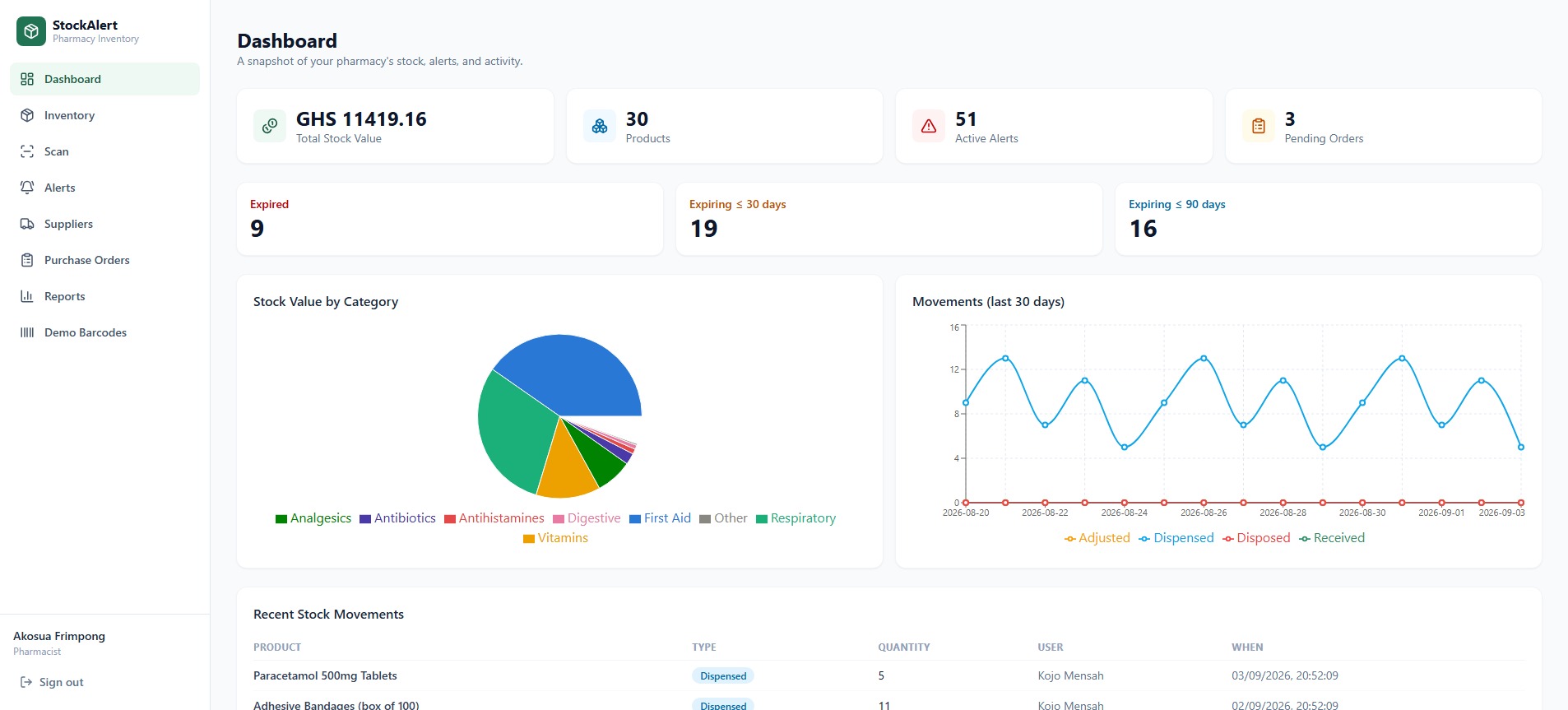Click the Scan barcode-frame icon
The height and width of the screenshot is (710, 1568).
tap(27, 151)
